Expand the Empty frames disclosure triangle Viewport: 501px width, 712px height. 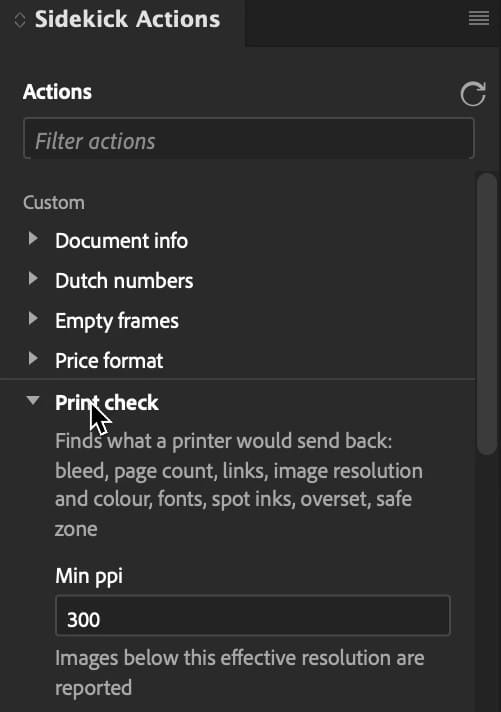[33, 318]
